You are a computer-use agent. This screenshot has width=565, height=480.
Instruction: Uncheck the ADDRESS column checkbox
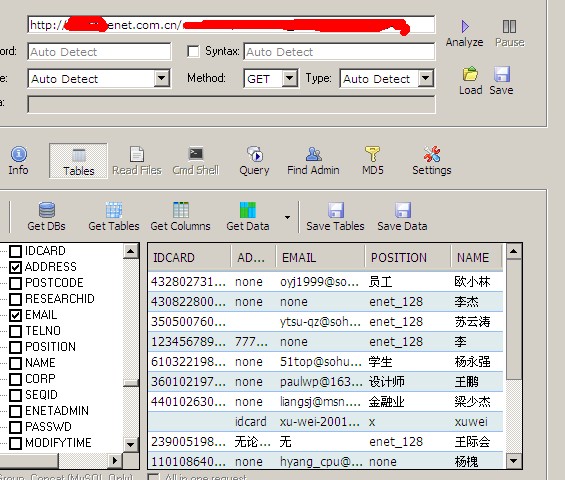pos(15,267)
